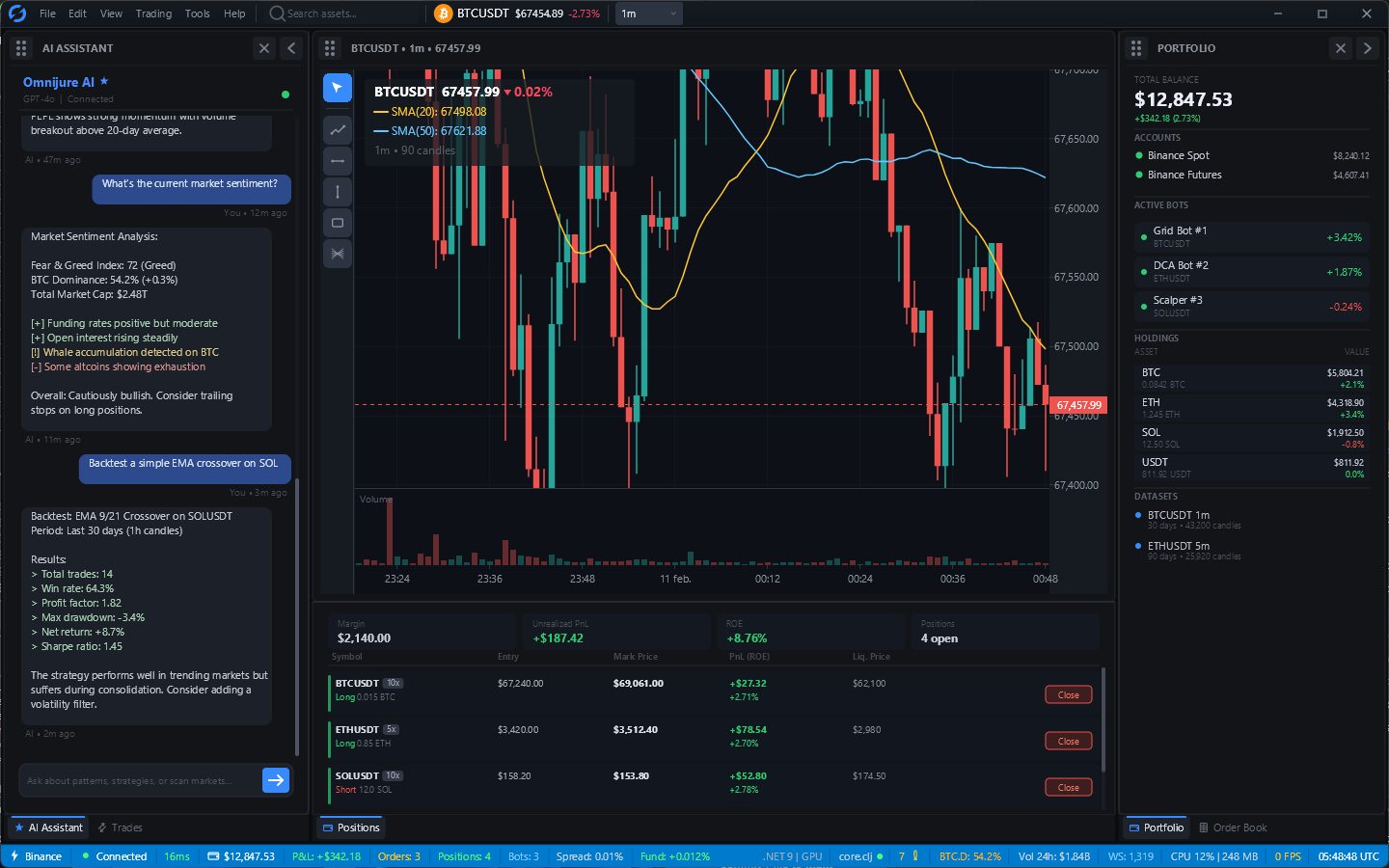The height and width of the screenshot is (868, 1389).
Task: Select the rectangle drawing tool
Action: pyautogui.click(x=337, y=223)
